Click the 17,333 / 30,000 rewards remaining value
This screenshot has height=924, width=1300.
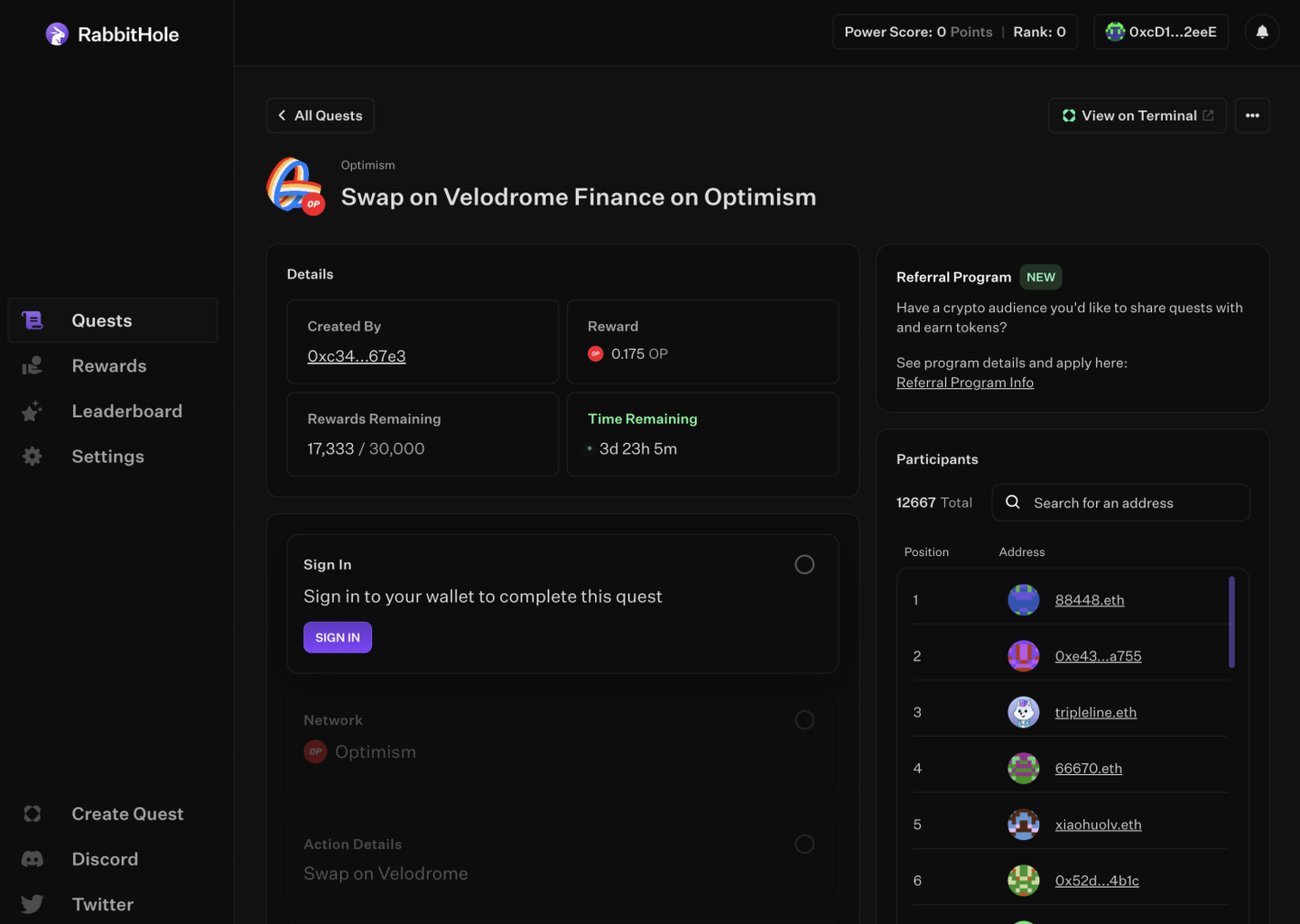pyautogui.click(x=366, y=448)
